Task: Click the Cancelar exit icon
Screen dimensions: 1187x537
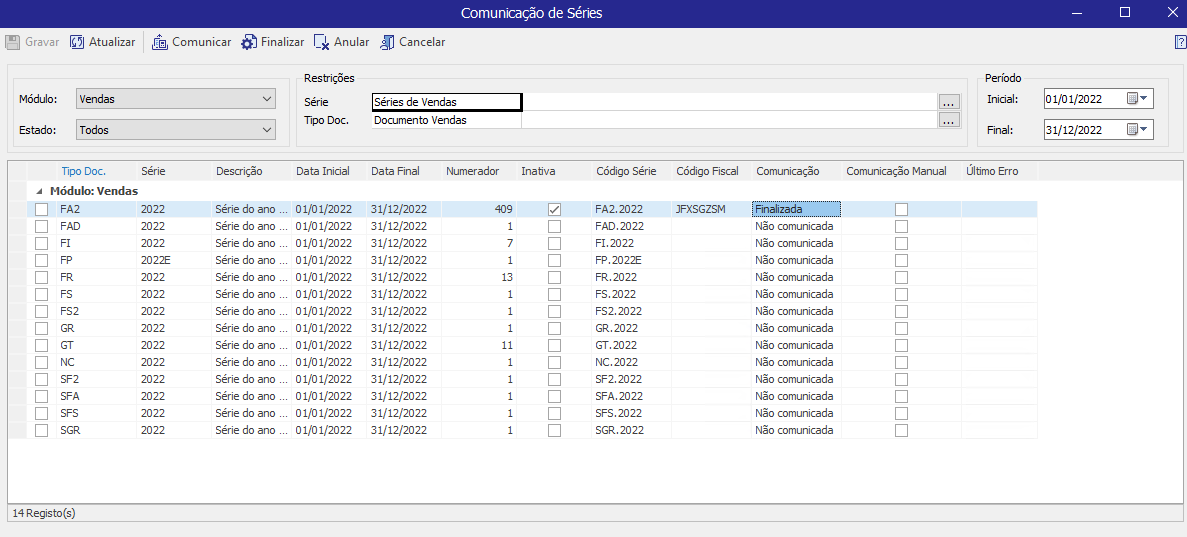Action: pyautogui.click(x=387, y=42)
